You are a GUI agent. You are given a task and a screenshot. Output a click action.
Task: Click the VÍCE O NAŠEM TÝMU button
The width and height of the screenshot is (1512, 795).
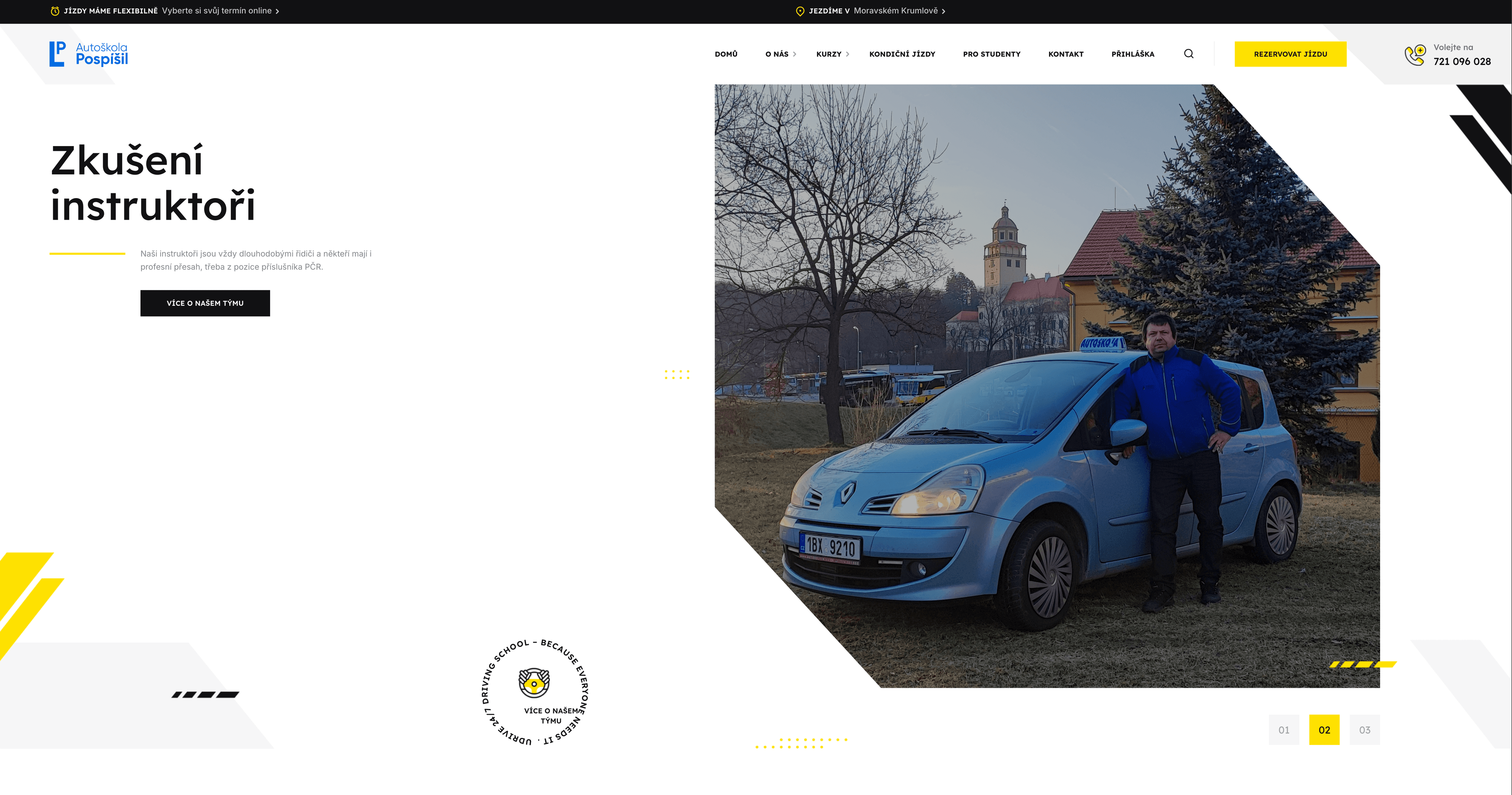[x=205, y=303]
